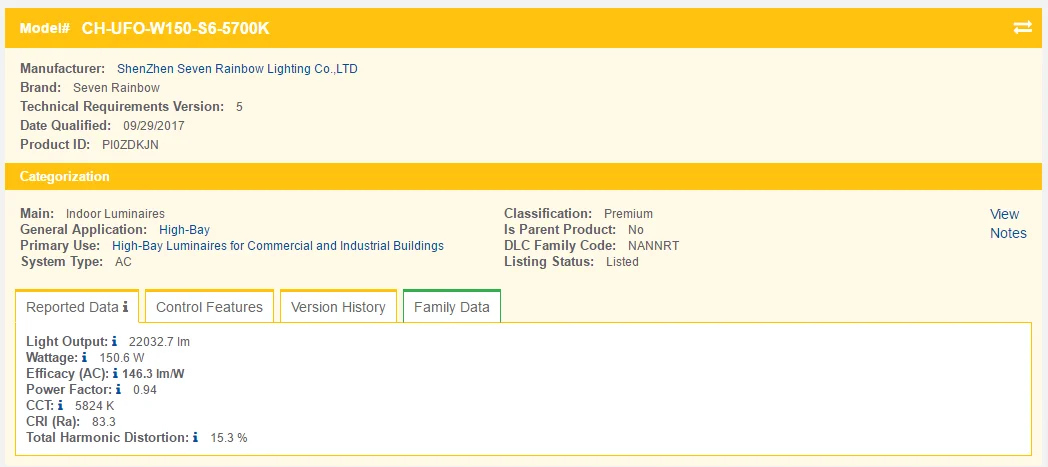Click the Product ID value PI0ZDKJN
The image size is (1048, 467).
pos(130,145)
